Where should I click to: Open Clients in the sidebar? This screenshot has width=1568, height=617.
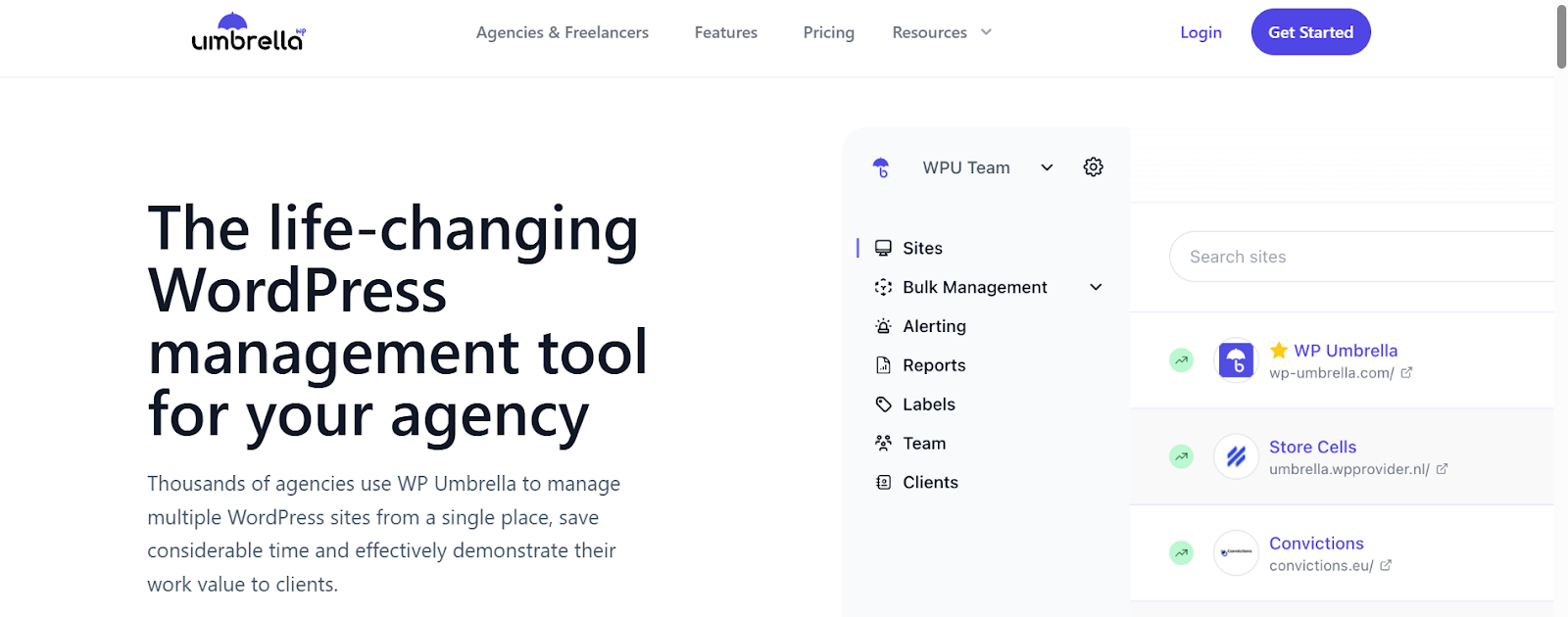[930, 482]
